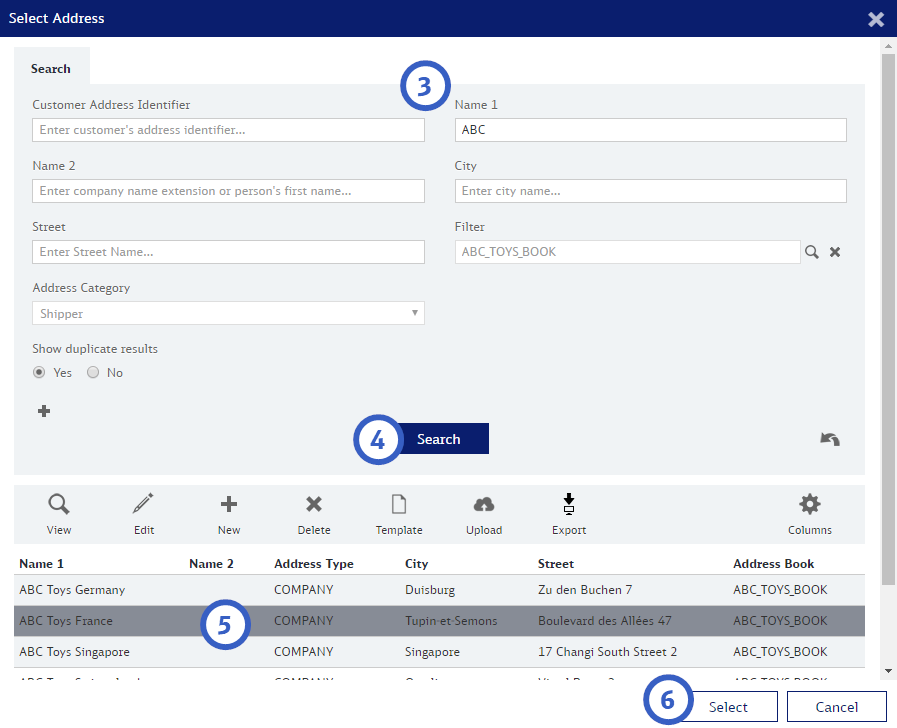Select Yes for Show duplicate results
The width and height of the screenshot is (897, 728).
coord(39,372)
